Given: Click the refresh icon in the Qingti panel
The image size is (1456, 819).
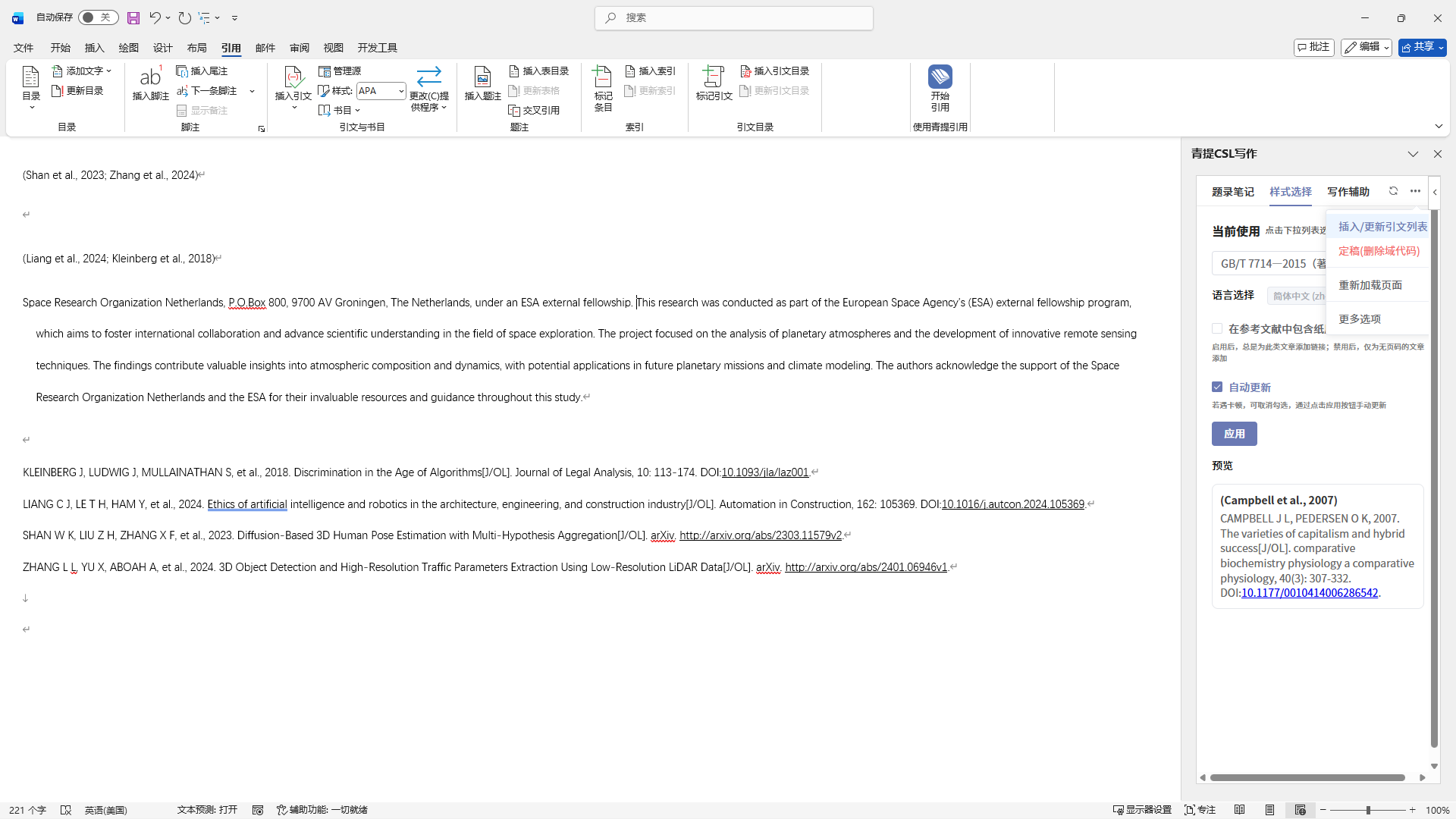Looking at the screenshot, I should [x=1393, y=191].
